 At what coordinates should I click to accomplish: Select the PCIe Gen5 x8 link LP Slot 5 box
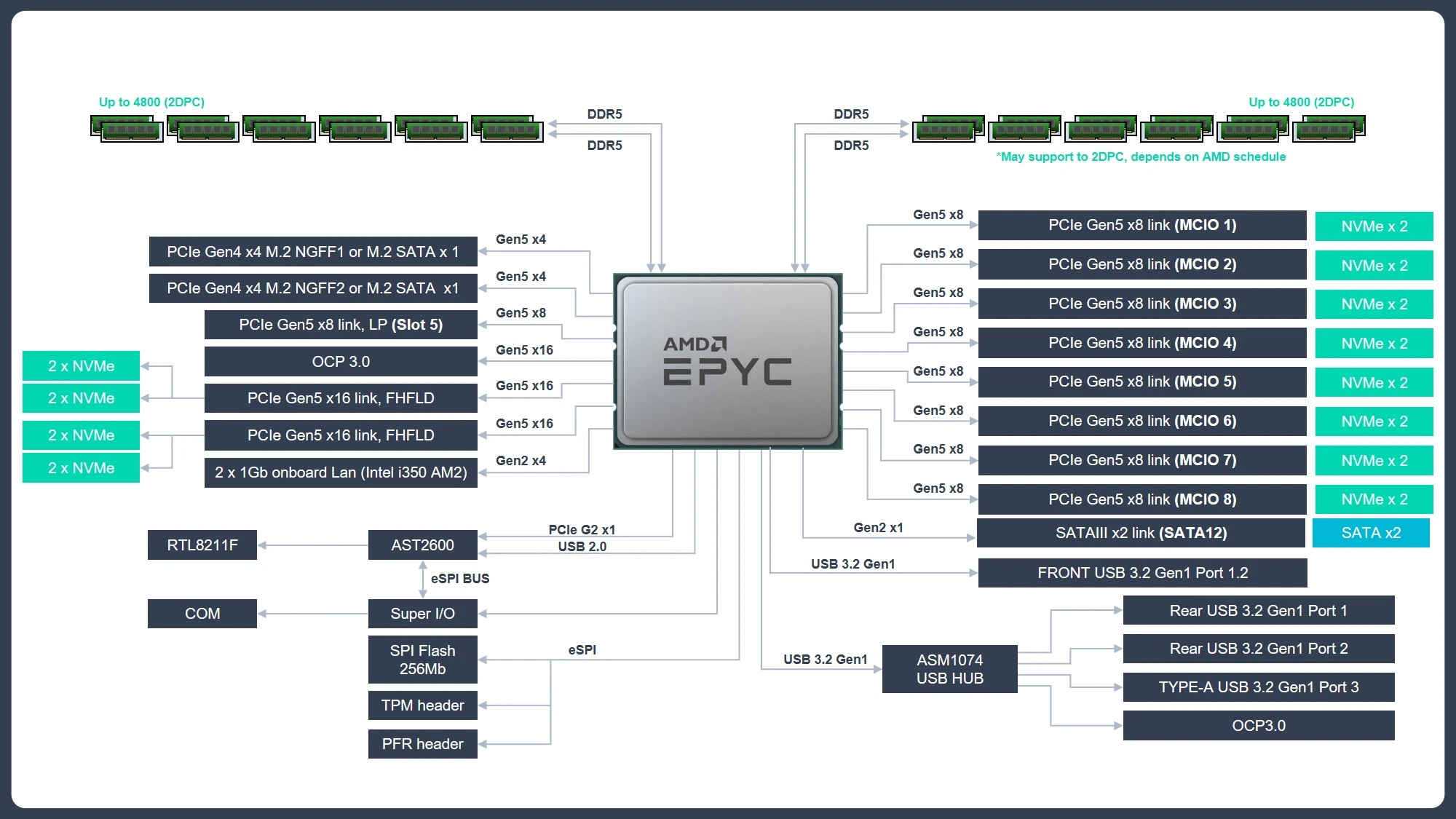click(x=341, y=325)
